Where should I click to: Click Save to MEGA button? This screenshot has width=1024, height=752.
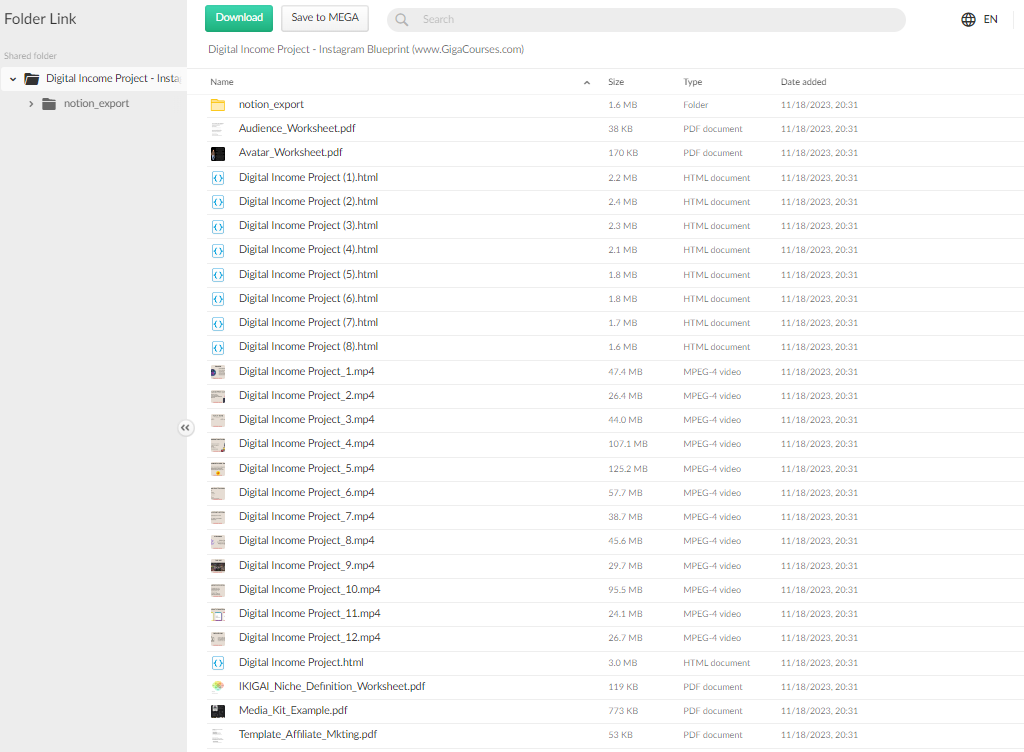click(x=325, y=18)
